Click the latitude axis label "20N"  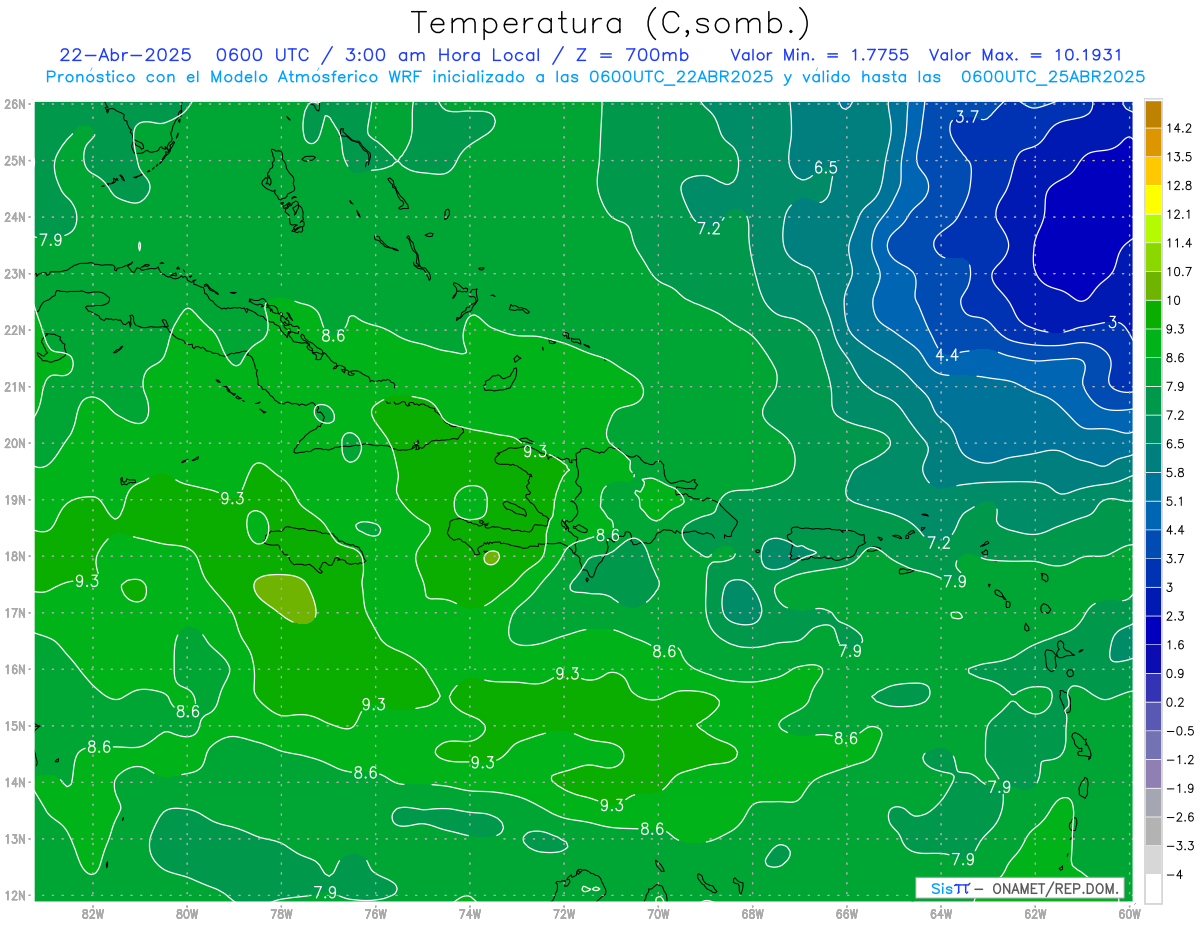[15, 443]
